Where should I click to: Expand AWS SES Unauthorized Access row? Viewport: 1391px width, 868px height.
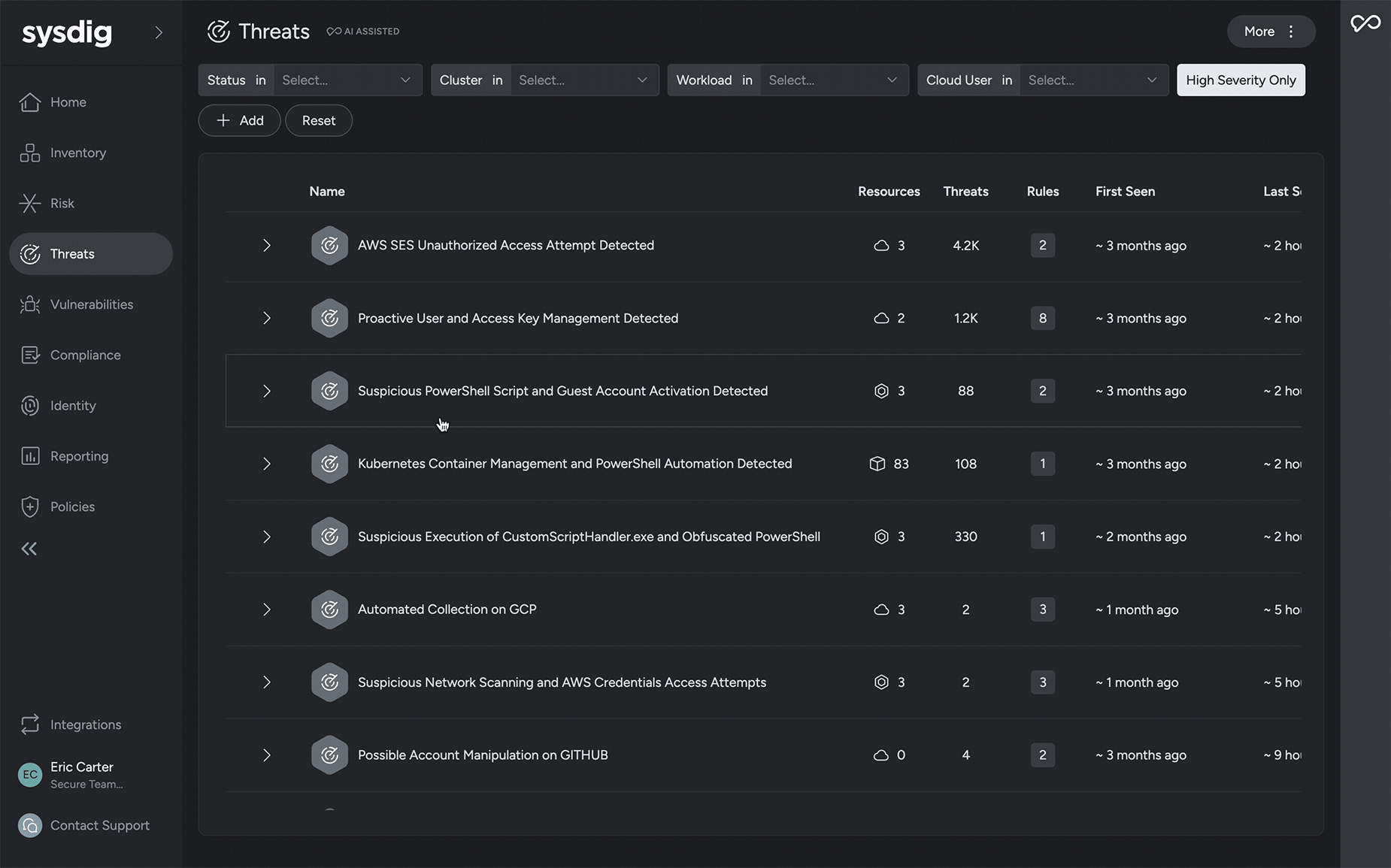[x=267, y=246]
